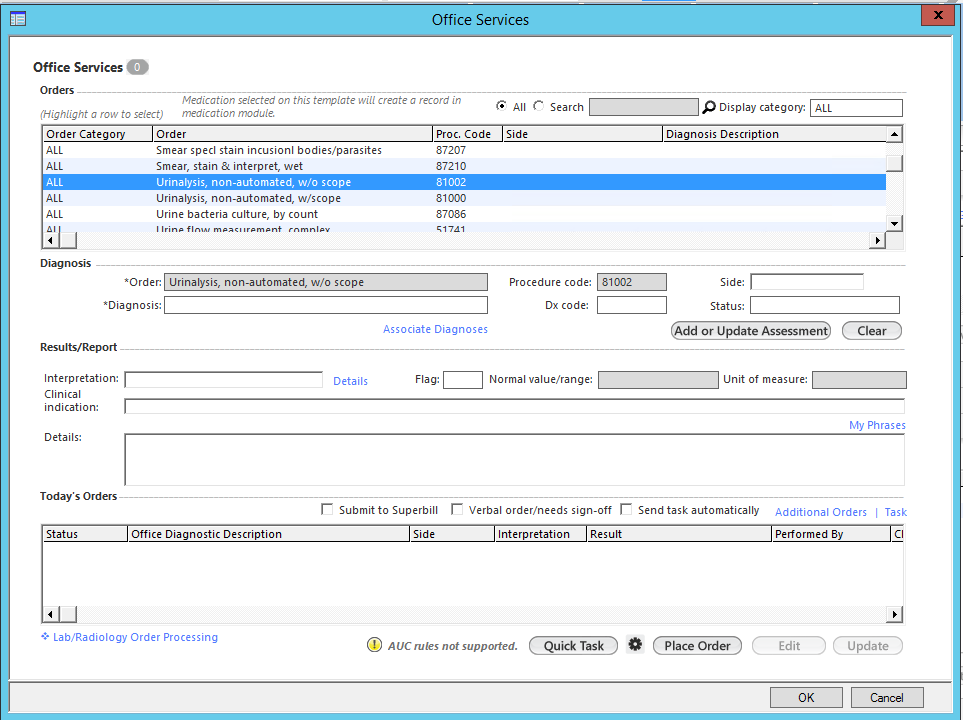Open the Details link next to Interpretation
This screenshot has height=720, width=963.
(350, 381)
